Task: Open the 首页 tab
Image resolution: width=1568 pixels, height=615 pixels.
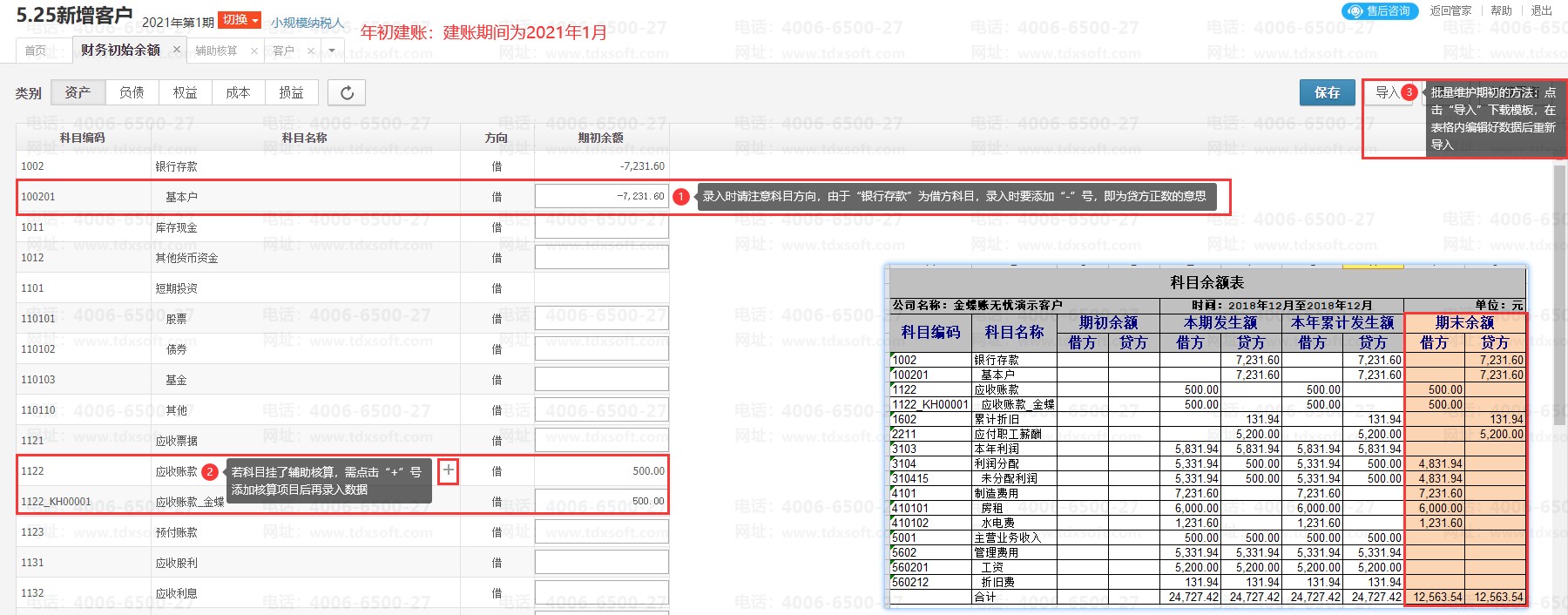Action: [x=36, y=51]
